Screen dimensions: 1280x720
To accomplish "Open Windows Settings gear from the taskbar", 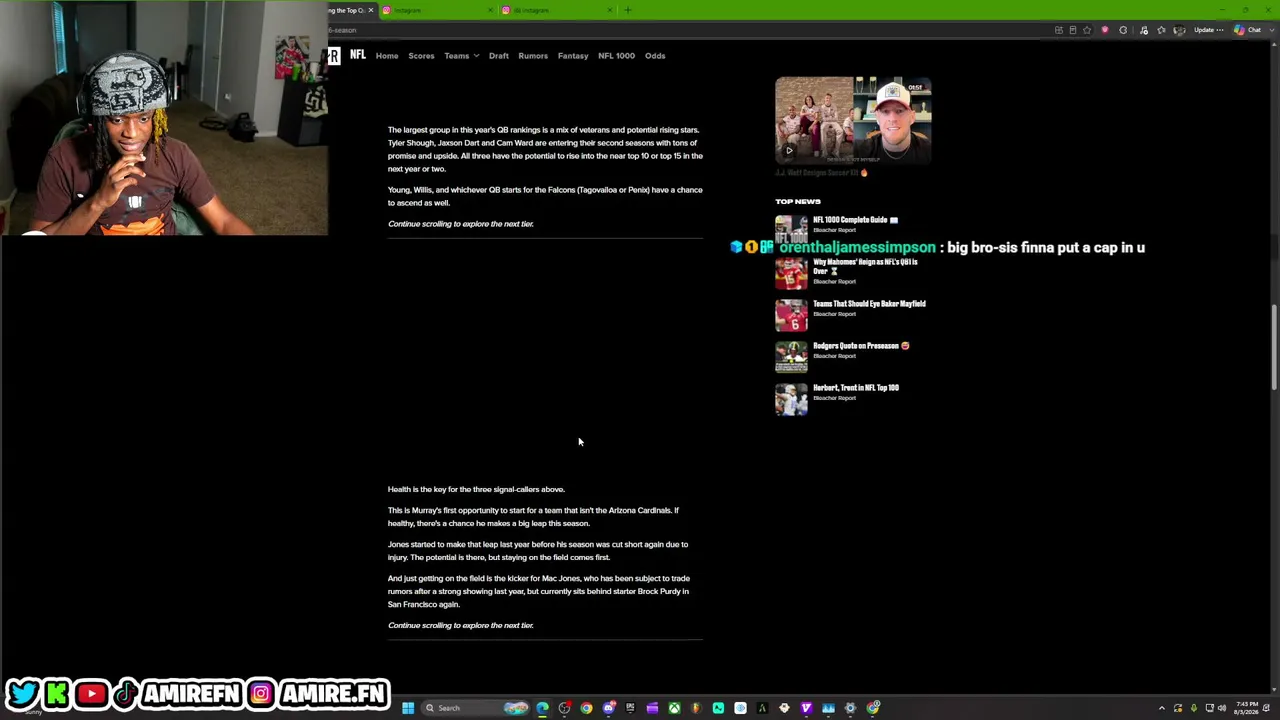I will coord(850,708).
